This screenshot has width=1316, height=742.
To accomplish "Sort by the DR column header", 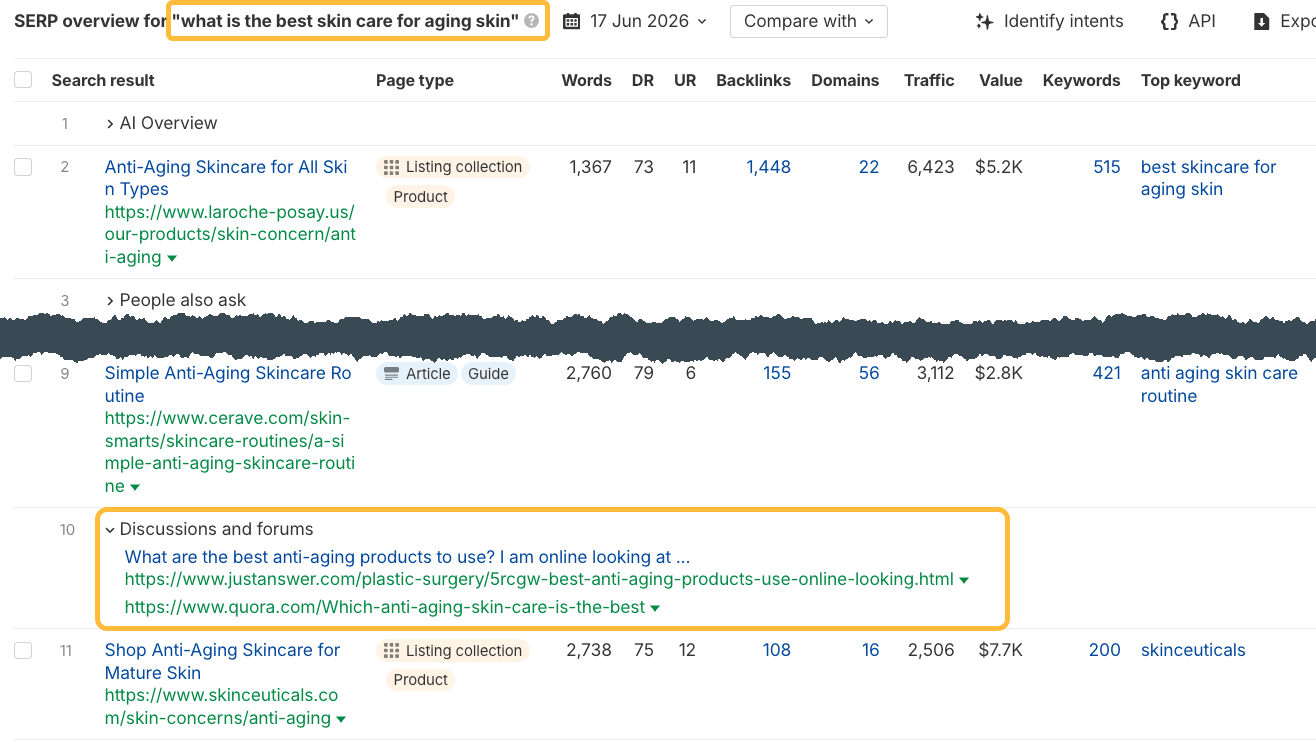I will 643,81.
